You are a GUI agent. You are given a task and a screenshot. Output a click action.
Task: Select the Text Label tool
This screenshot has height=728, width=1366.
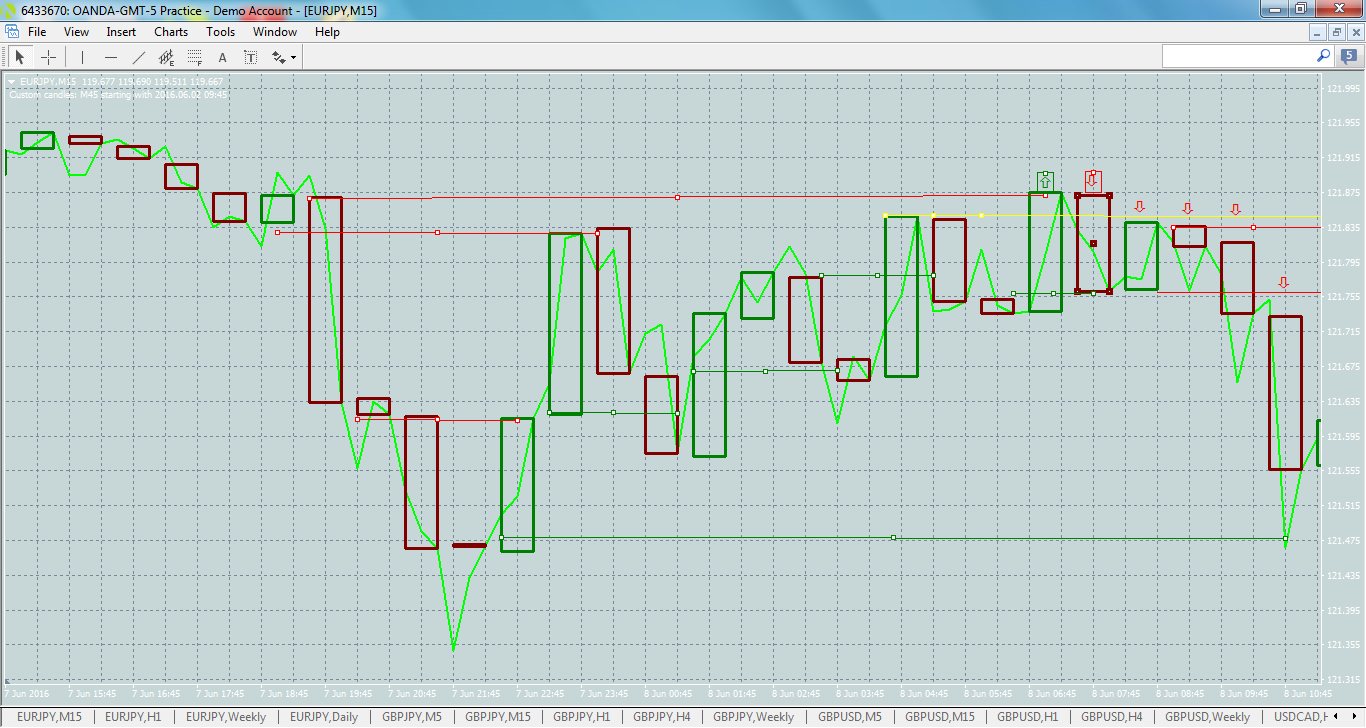click(x=250, y=57)
